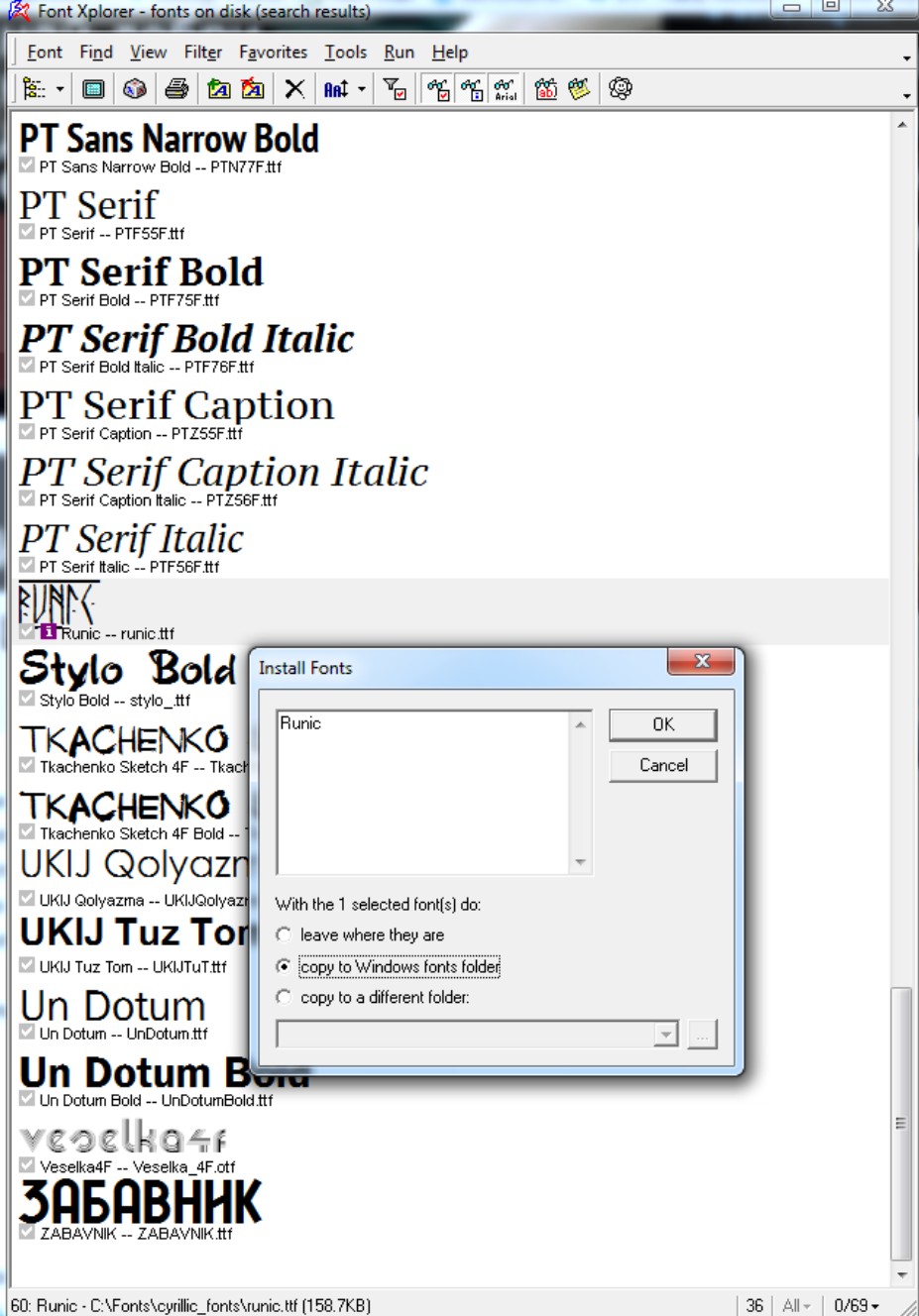Select 'leave where they are' option
Viewport: 919px width, 1316px height.
click(x=285, y=934)
